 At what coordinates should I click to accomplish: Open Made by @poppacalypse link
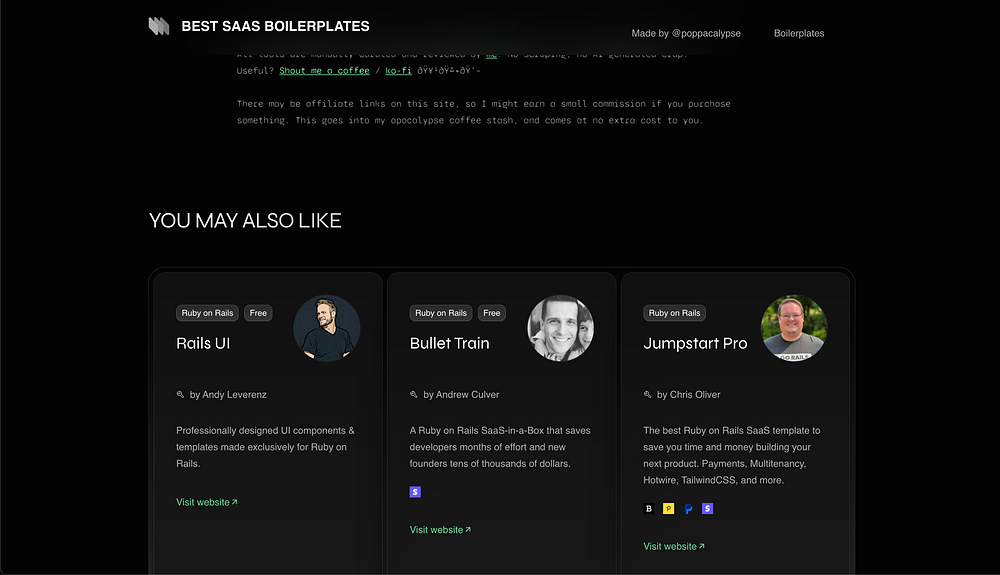[686, 33]
